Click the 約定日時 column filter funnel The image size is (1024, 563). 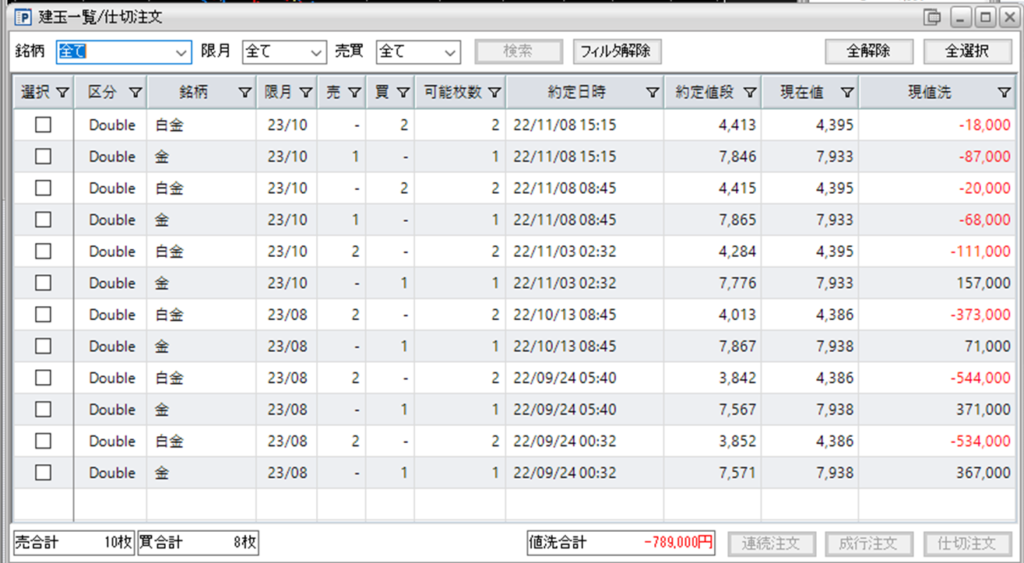click(x=652, y=93)
